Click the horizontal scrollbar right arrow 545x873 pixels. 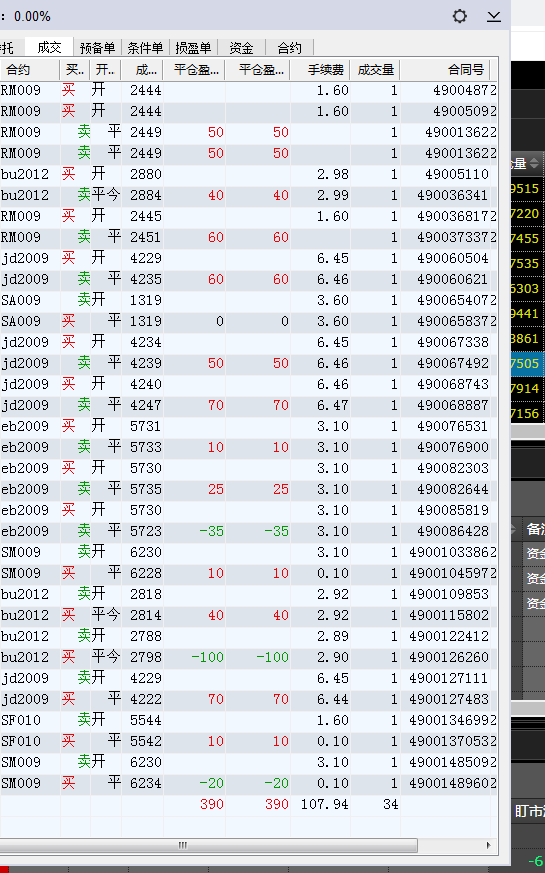[488, 845]
